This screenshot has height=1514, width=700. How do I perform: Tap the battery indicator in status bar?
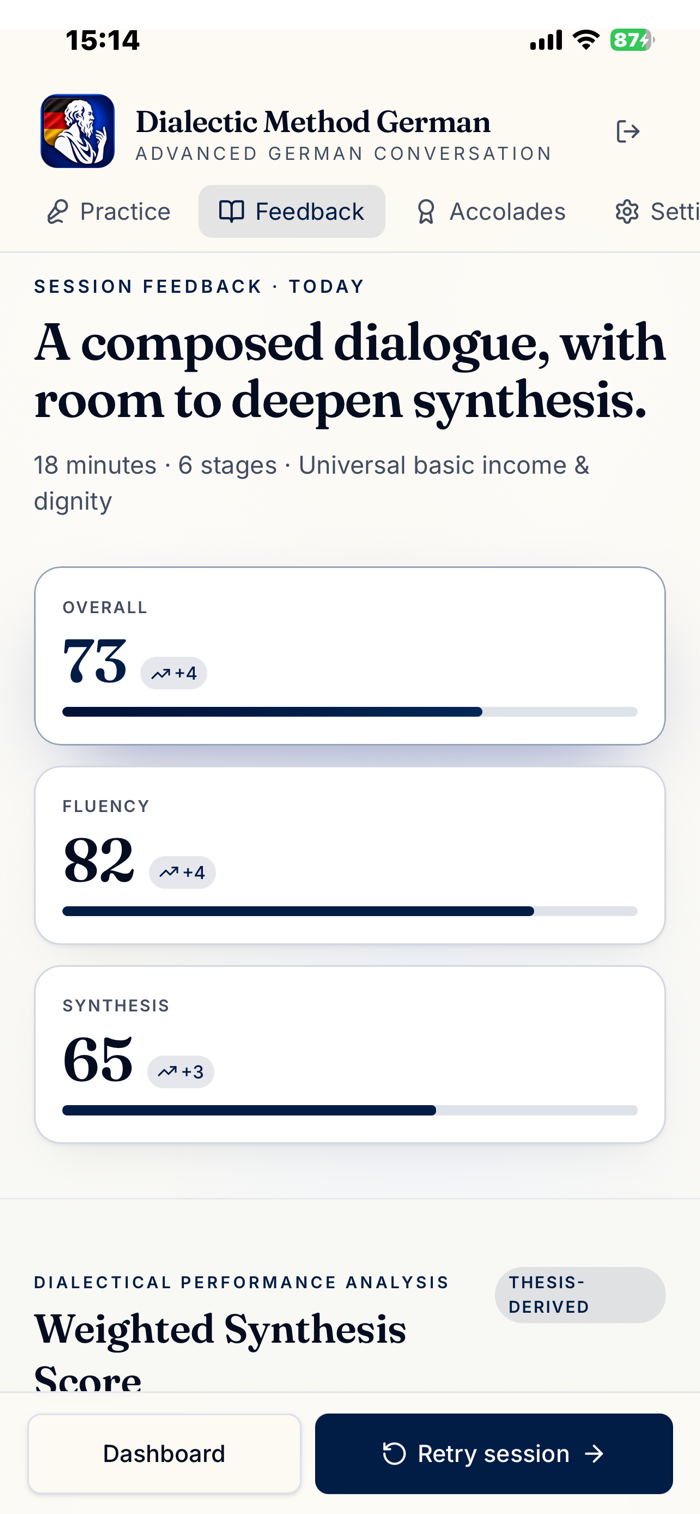tap(632, 40)
